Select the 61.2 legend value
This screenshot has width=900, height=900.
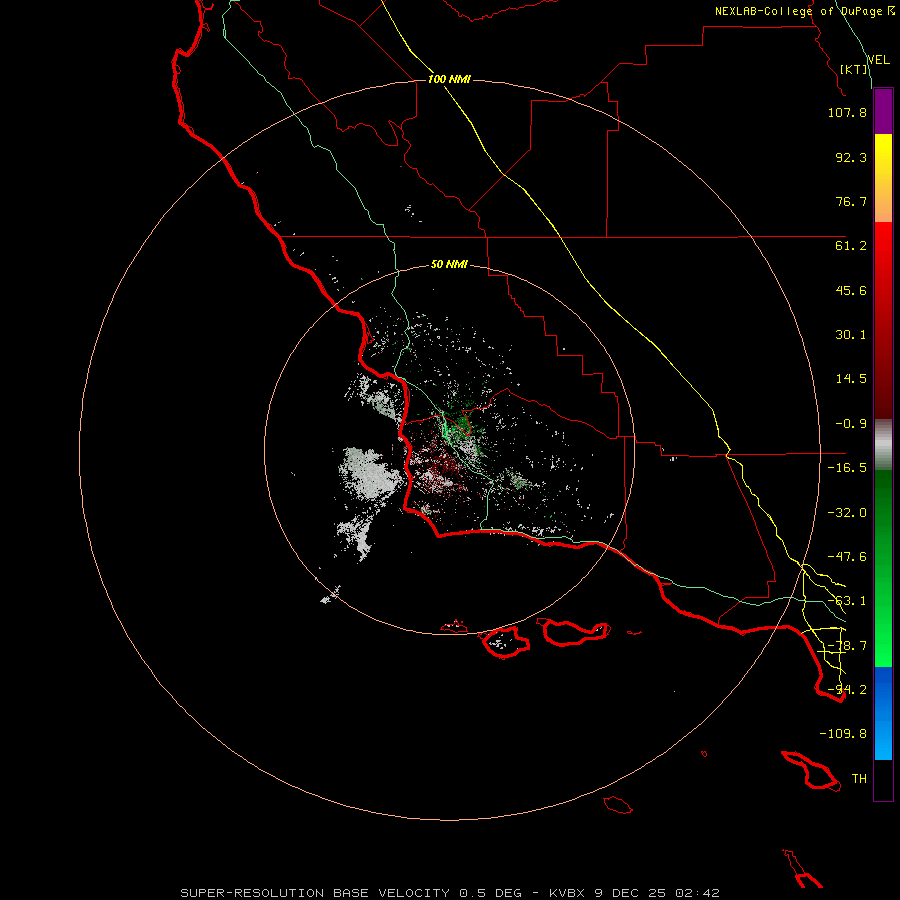[851, 246]
